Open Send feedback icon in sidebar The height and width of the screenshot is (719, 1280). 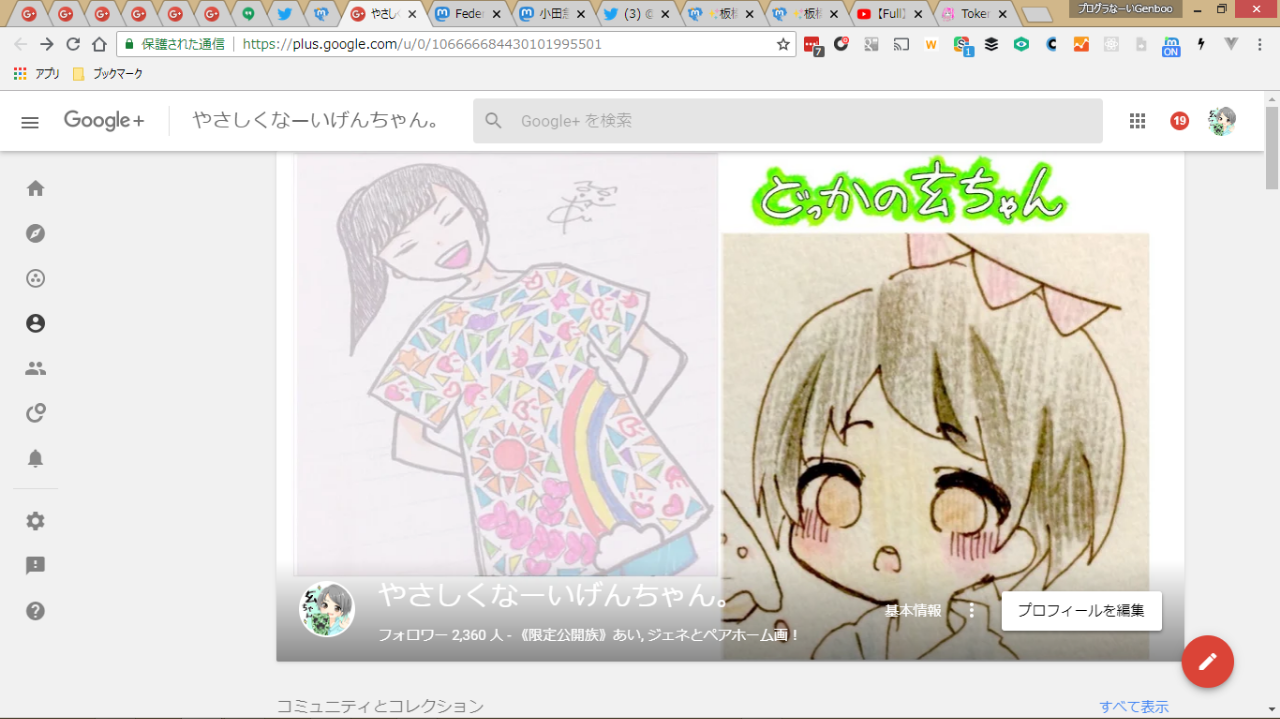(36, 566)
